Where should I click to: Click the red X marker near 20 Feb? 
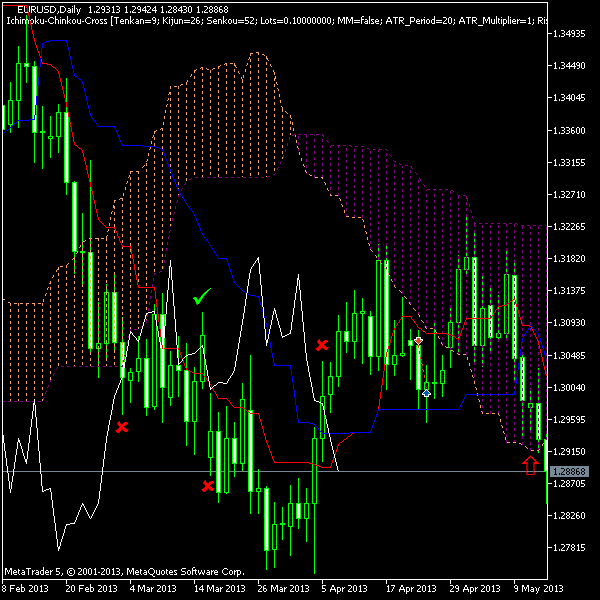click(122, 427)
